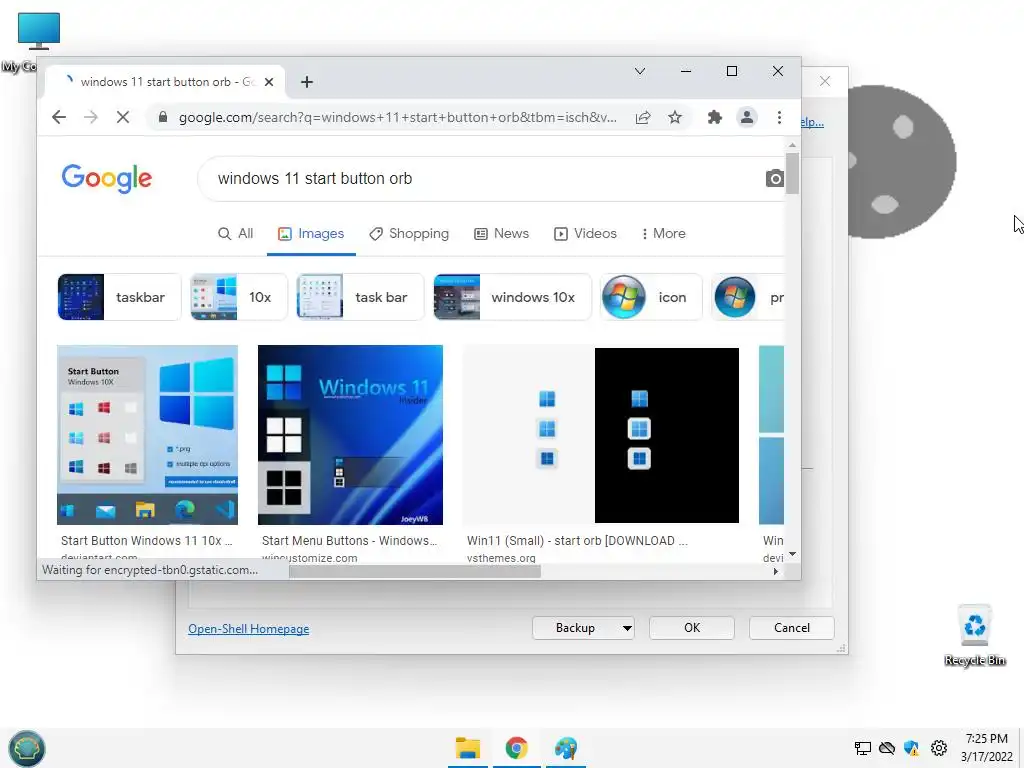The width and height of the screenshot is (1024, 768).
Task: Cancel the Open-Shell settings dialog
Action: [792, 628]
